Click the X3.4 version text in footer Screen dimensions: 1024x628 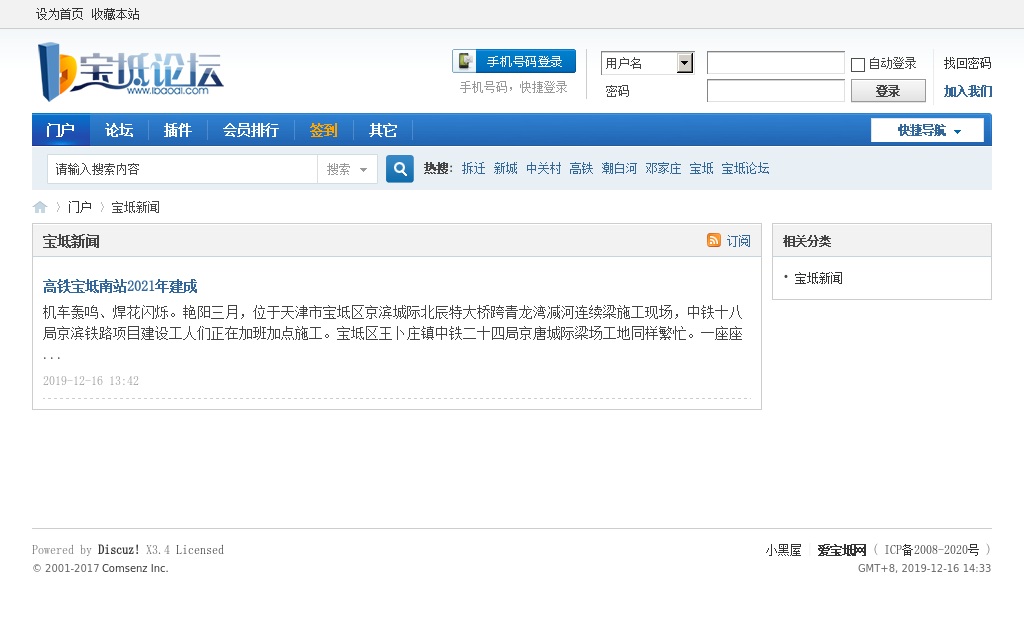157,550
